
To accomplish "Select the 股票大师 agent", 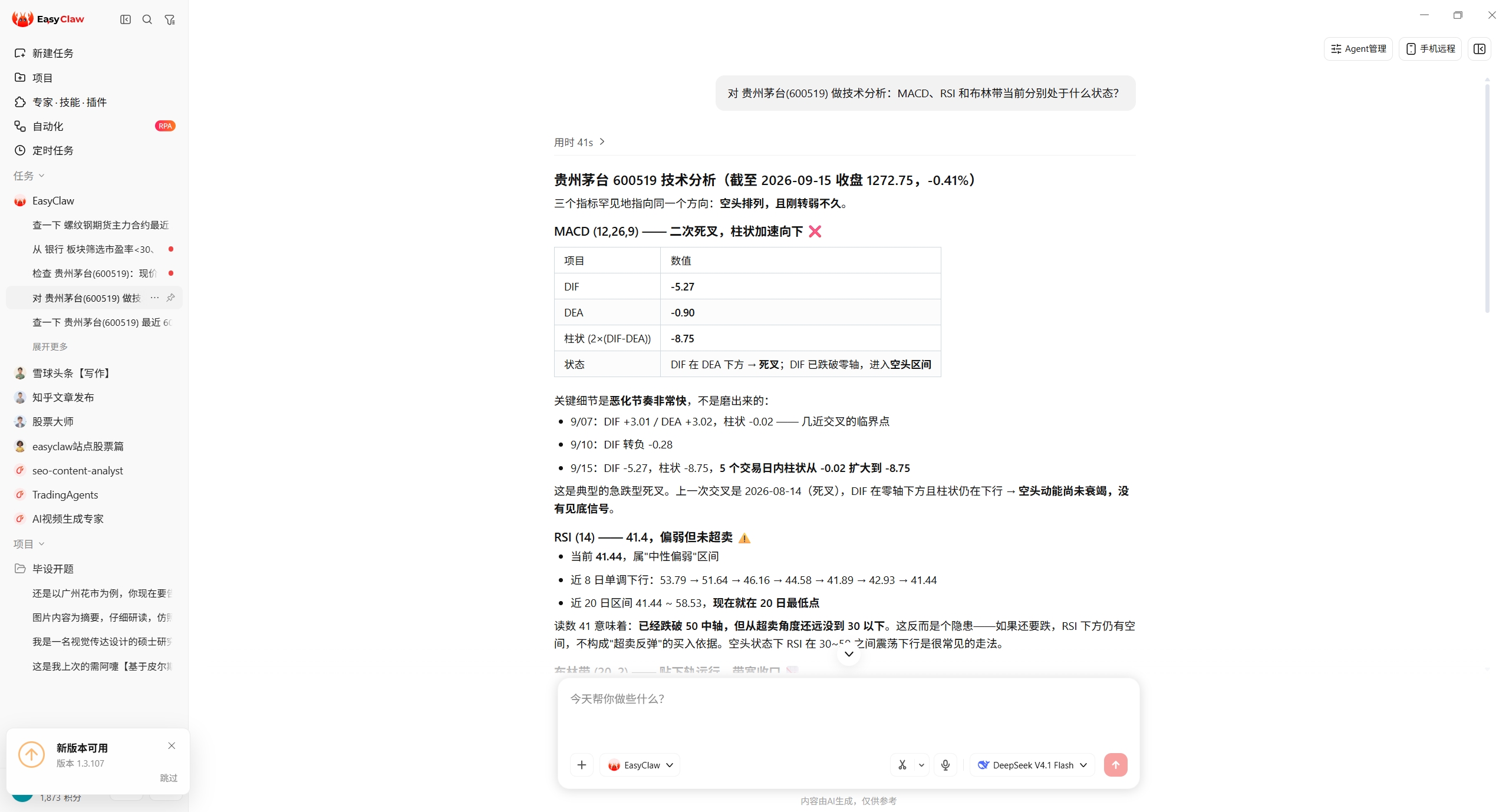I will (x=94, y=421).
